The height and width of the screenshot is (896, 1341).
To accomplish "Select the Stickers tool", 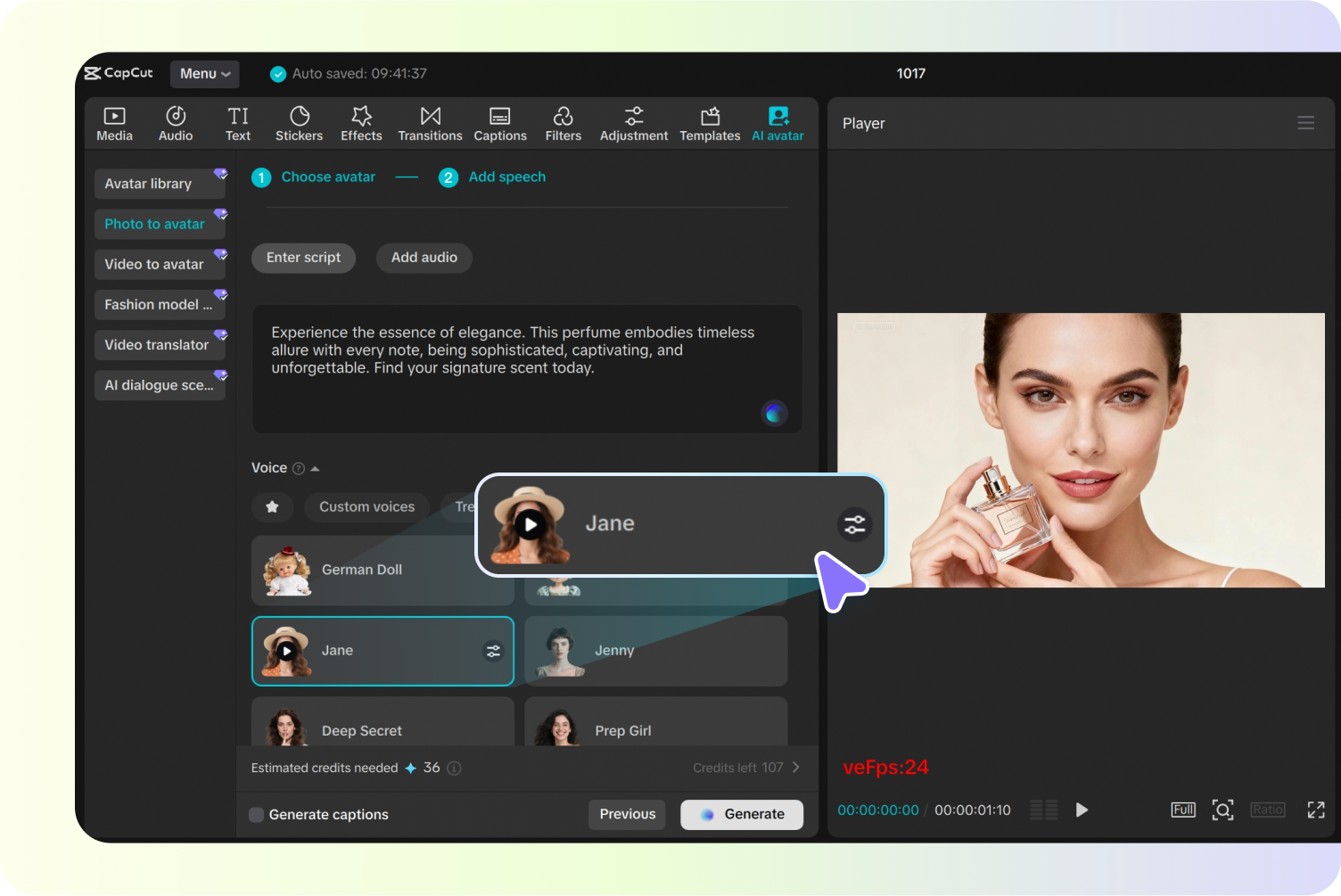I will pos(299,123).
